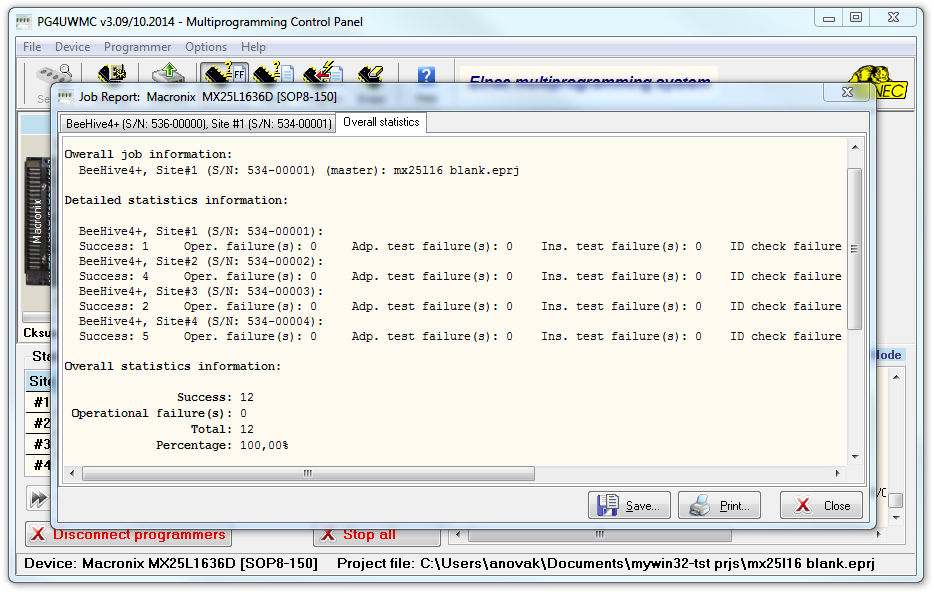Click the Print... button
The width and height of the screenshot is (934, 594).
coord(720,505)
